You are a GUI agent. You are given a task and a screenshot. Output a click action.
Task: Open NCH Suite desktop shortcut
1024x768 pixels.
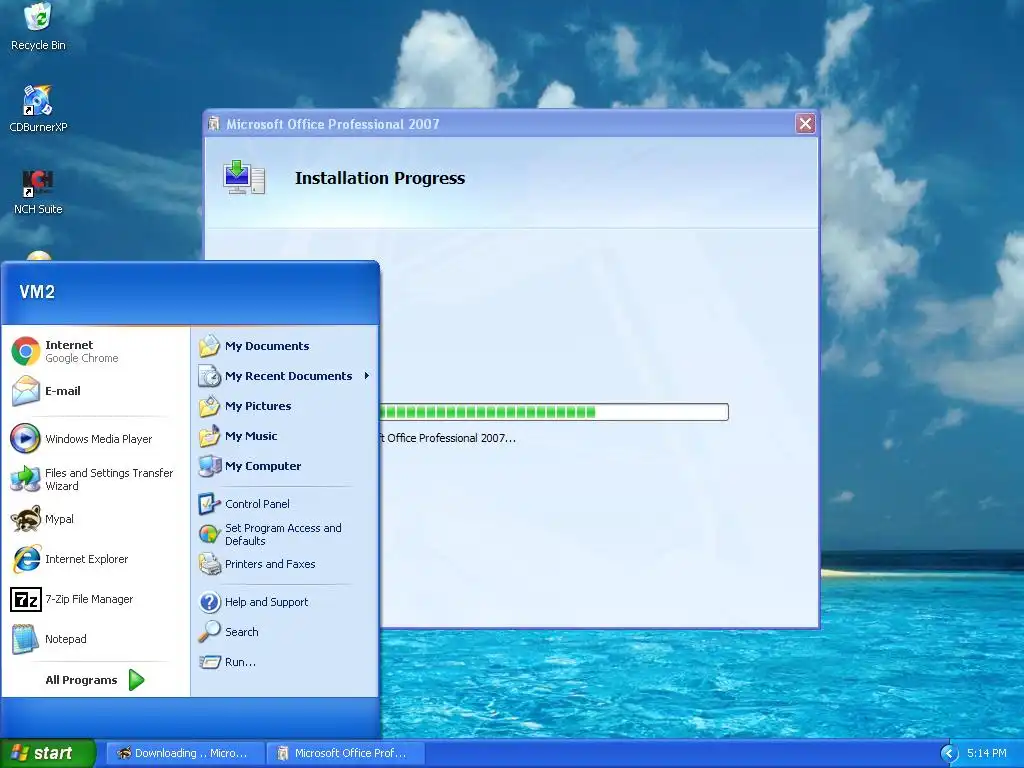[x=38, y=191]
